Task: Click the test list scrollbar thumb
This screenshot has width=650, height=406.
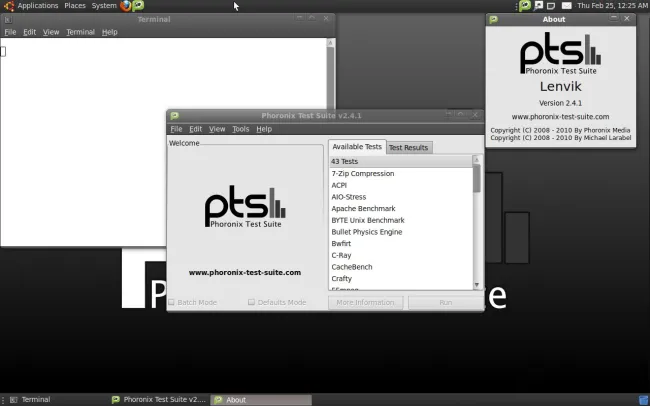Action: coord(477,178)
